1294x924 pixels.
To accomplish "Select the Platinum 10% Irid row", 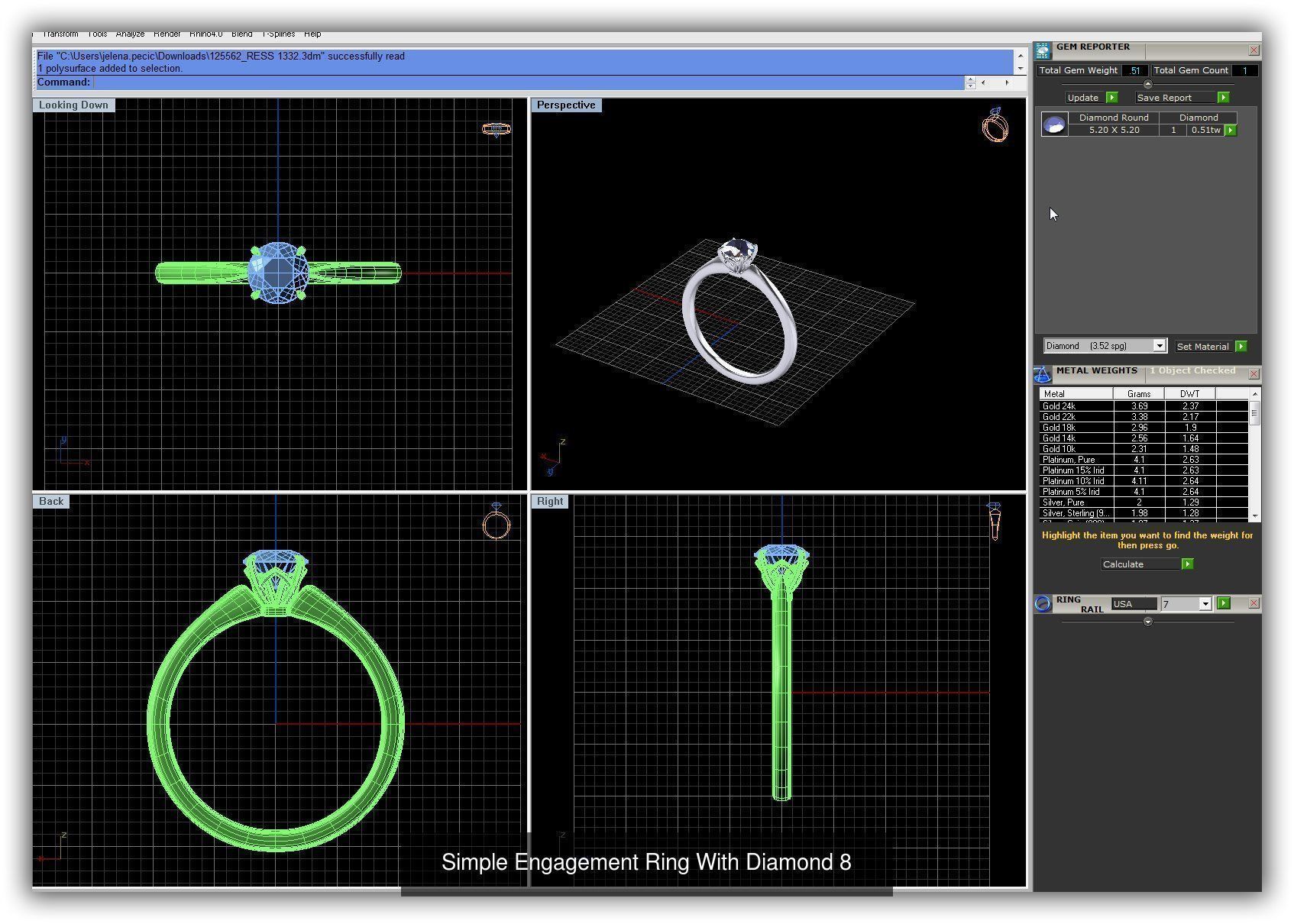I will [x=1144, y=481].
